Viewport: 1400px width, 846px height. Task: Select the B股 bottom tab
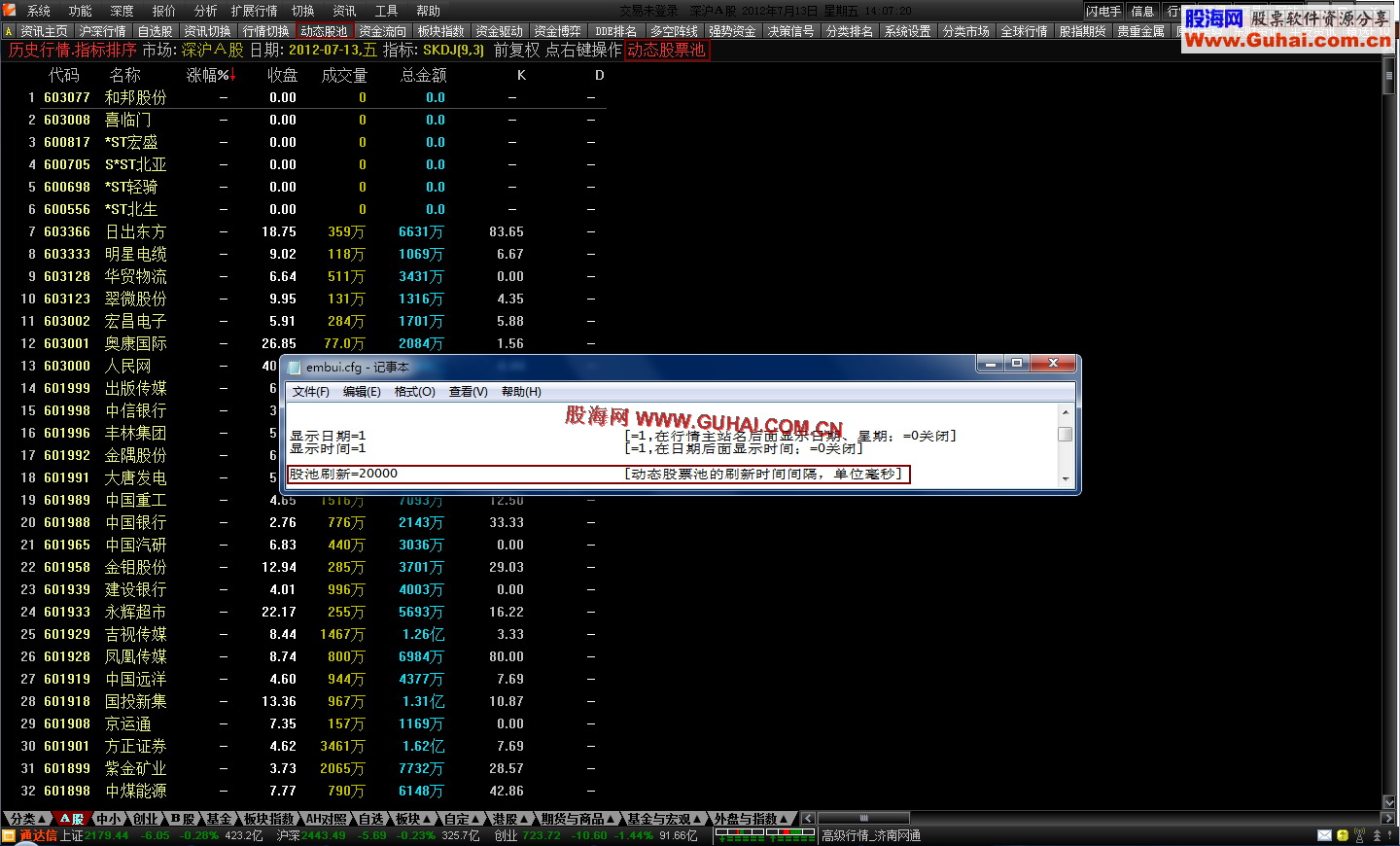click(x=183, y=819)
